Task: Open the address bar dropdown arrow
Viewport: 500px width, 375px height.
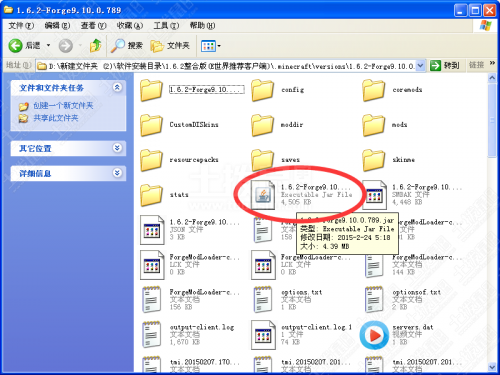Action: pyautogui.click(x=420, y=66)
